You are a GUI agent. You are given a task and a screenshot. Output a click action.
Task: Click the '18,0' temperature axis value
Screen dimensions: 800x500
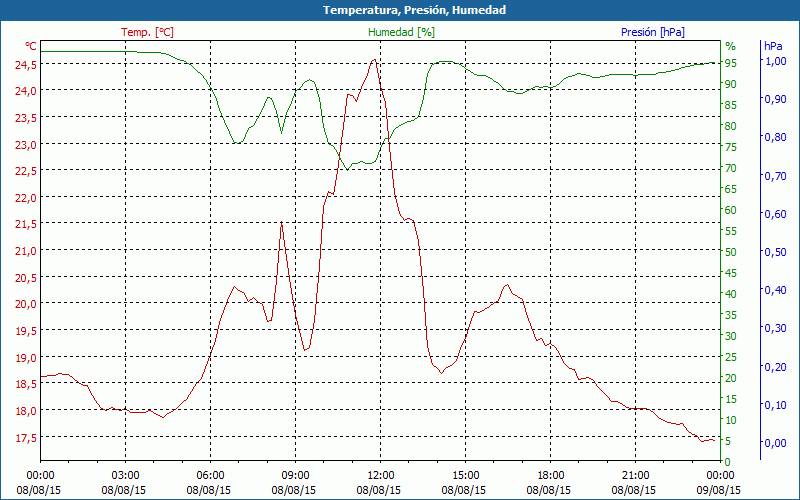click(26, 411)
